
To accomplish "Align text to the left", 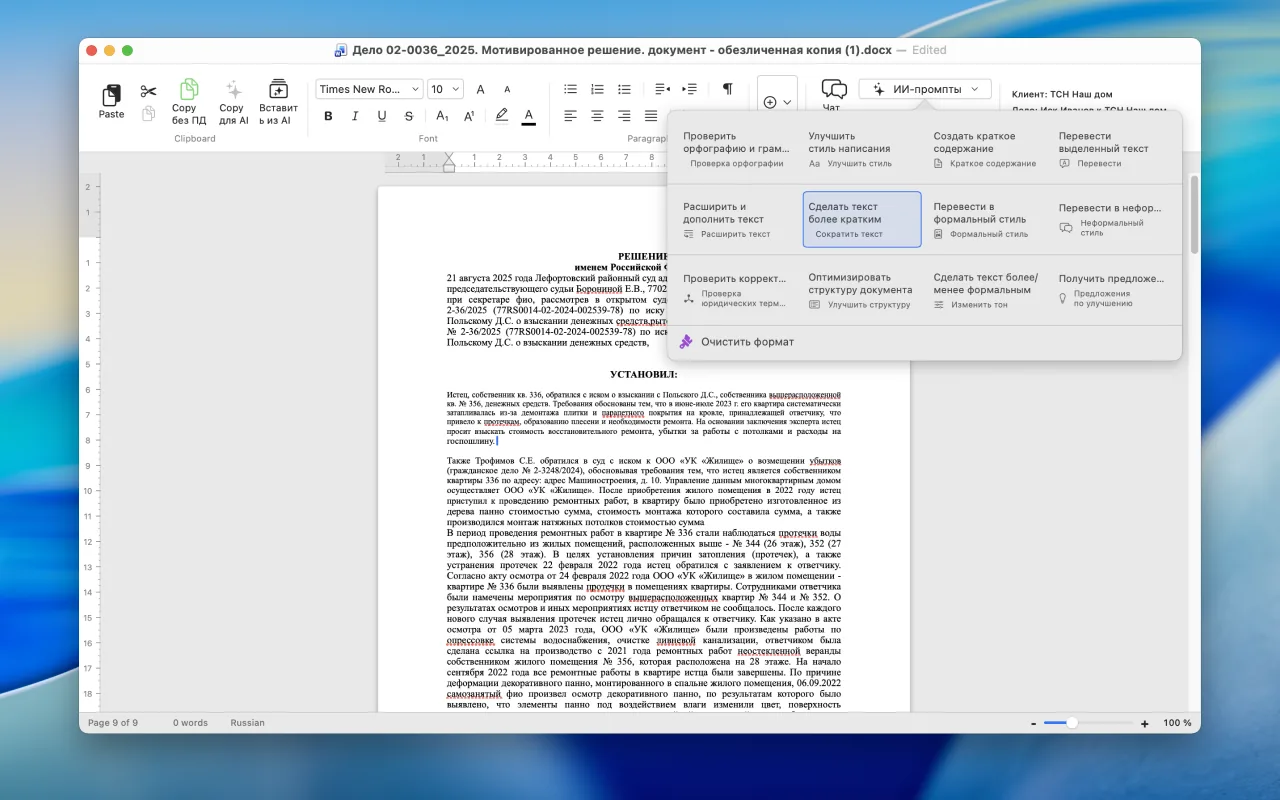I will click(x=571, y=116).
